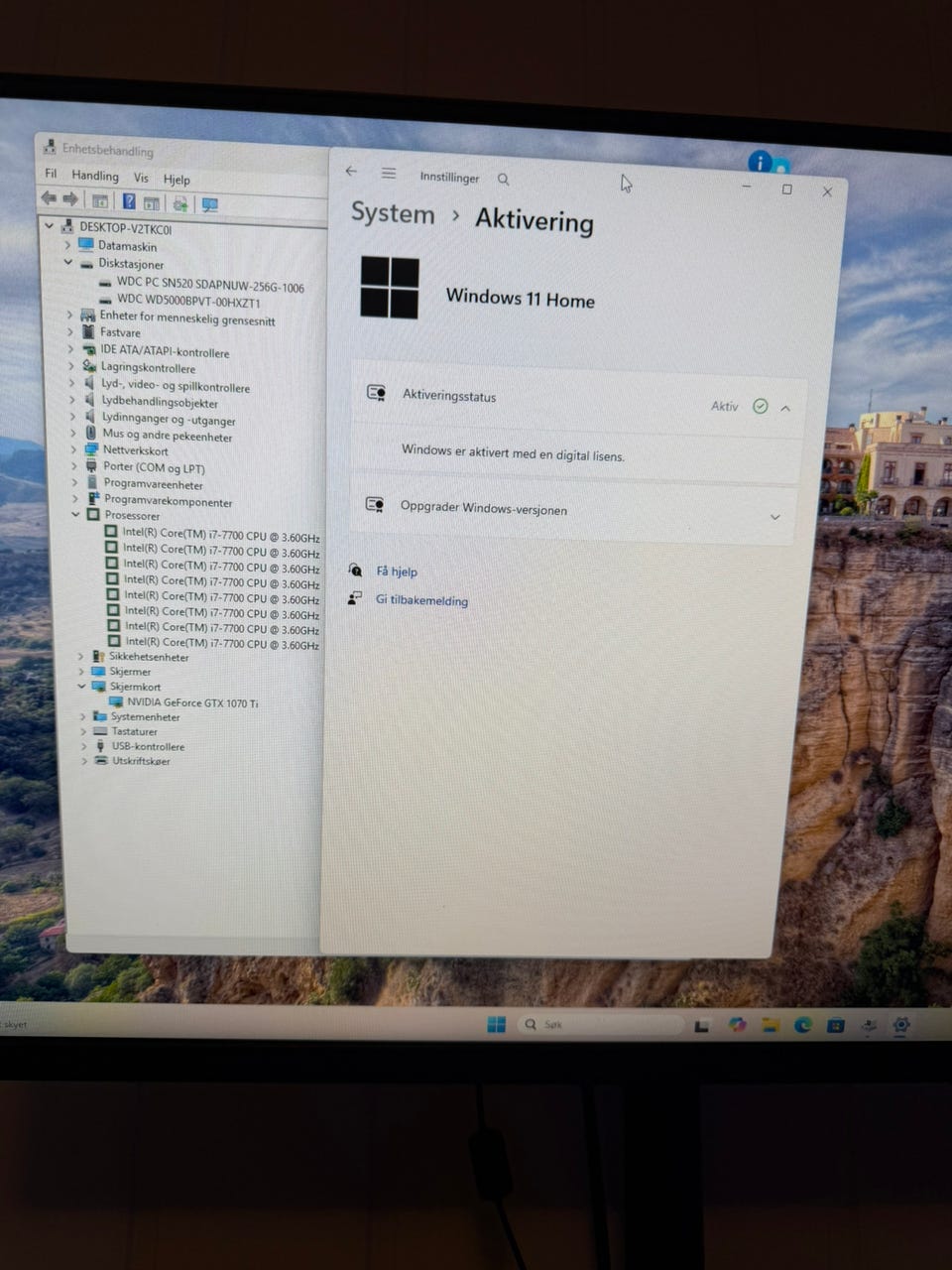Viewport: 952px width, 1270px height.
Task: Click the Settings gear icon on taskbar
Action: pos(900,1026)
